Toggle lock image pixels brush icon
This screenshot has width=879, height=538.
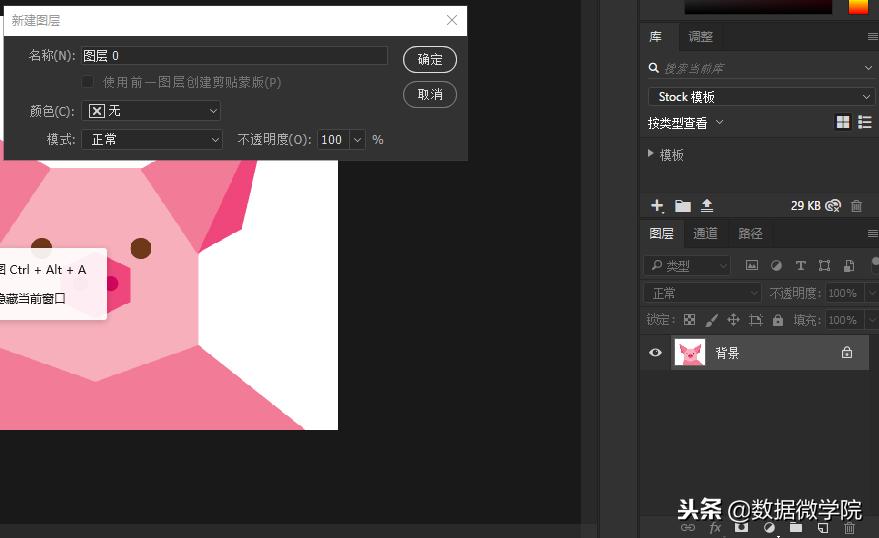(x=711, y=320)
